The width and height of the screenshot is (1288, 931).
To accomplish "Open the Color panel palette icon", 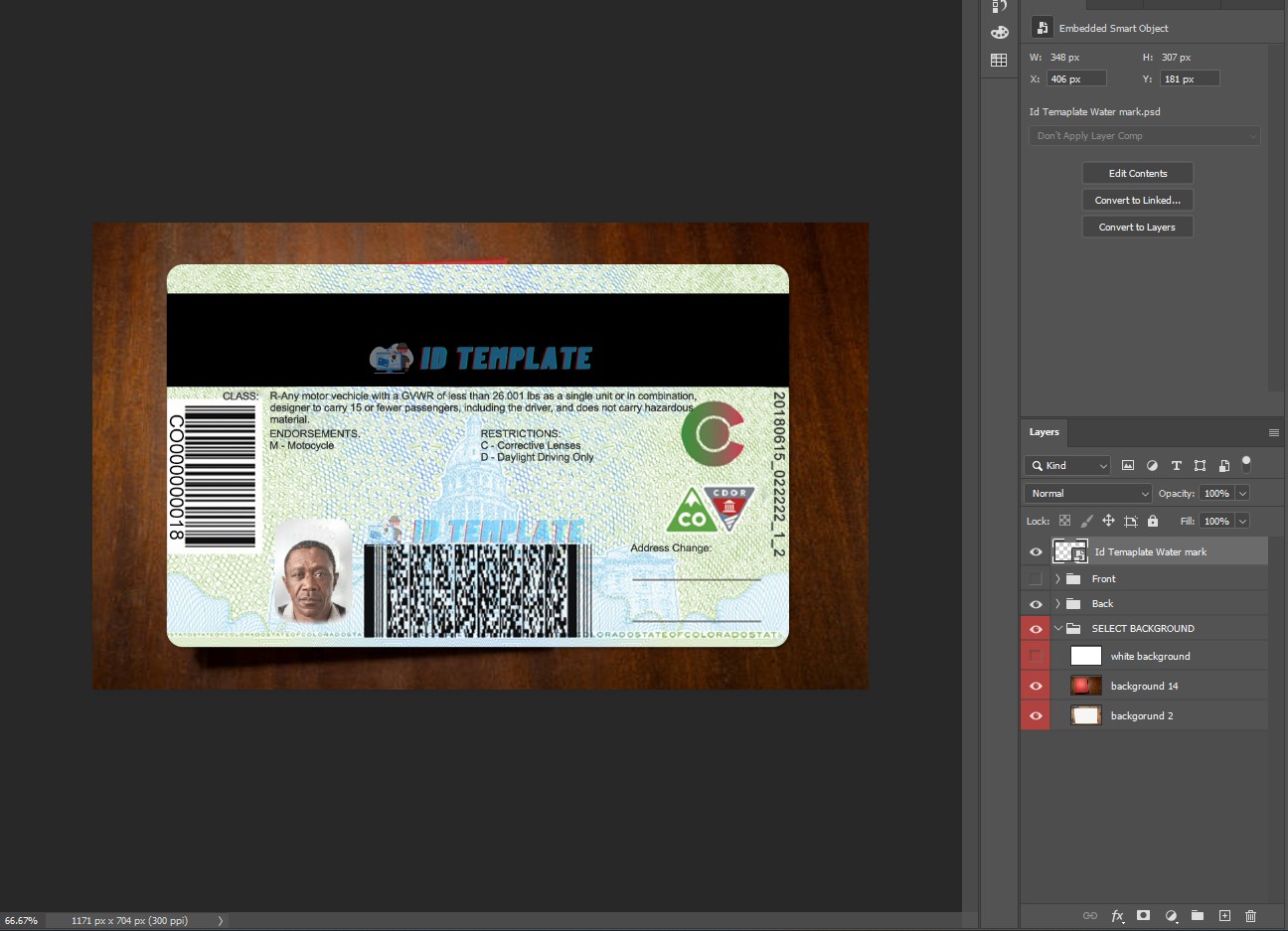I will click(x=999, y=32).
